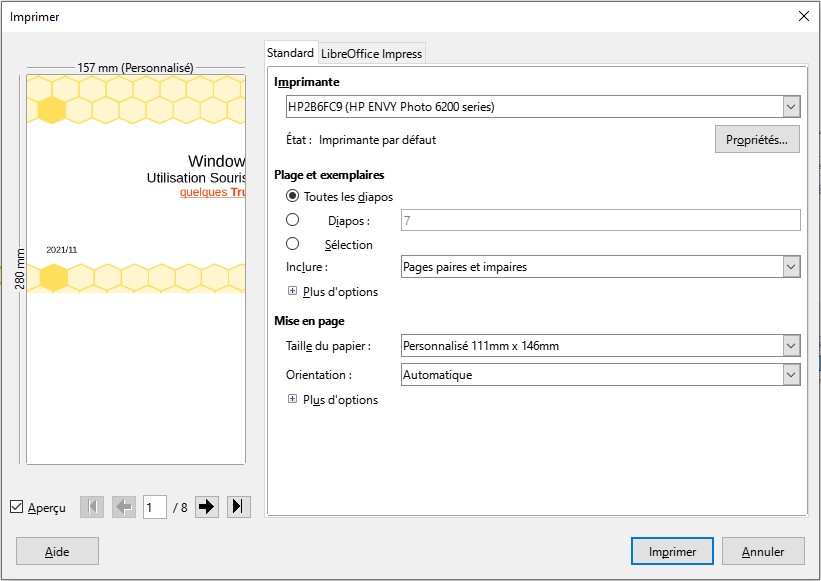821x581 pixels.
Task: Select the Standard tab
Action: [x=290, y=53]
